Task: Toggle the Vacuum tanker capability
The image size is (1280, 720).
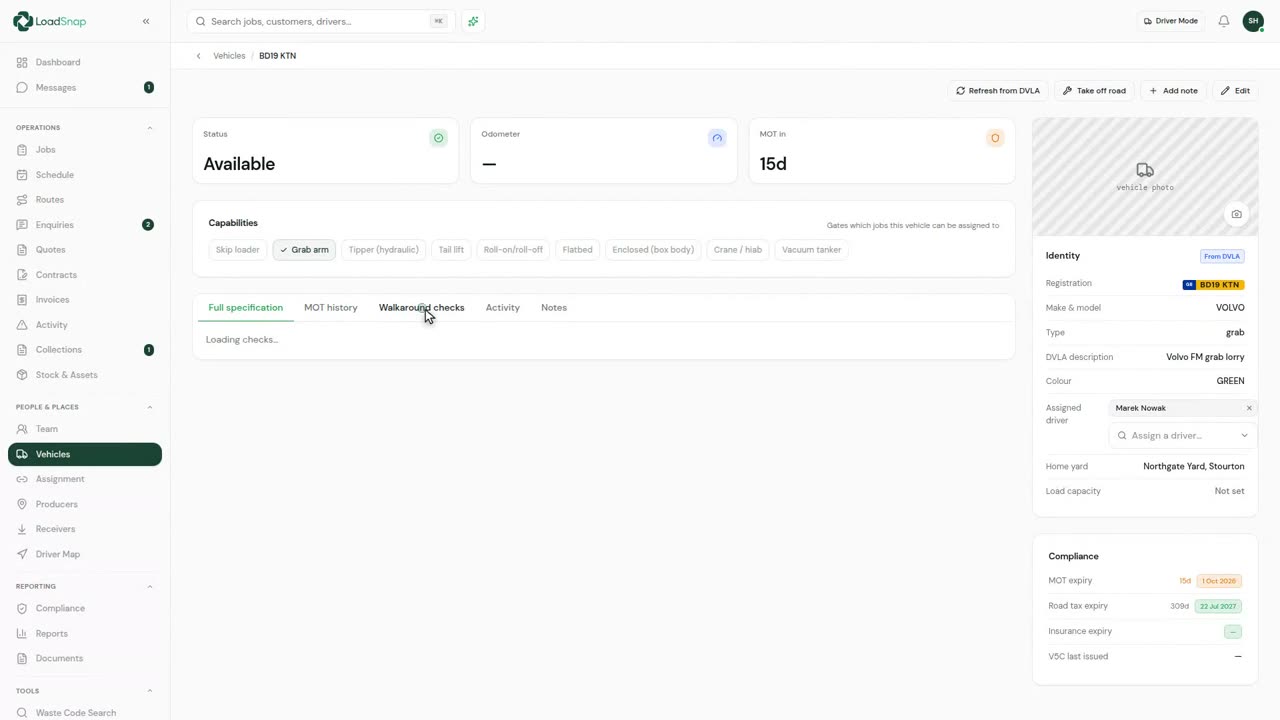Action: click(811, 250)
